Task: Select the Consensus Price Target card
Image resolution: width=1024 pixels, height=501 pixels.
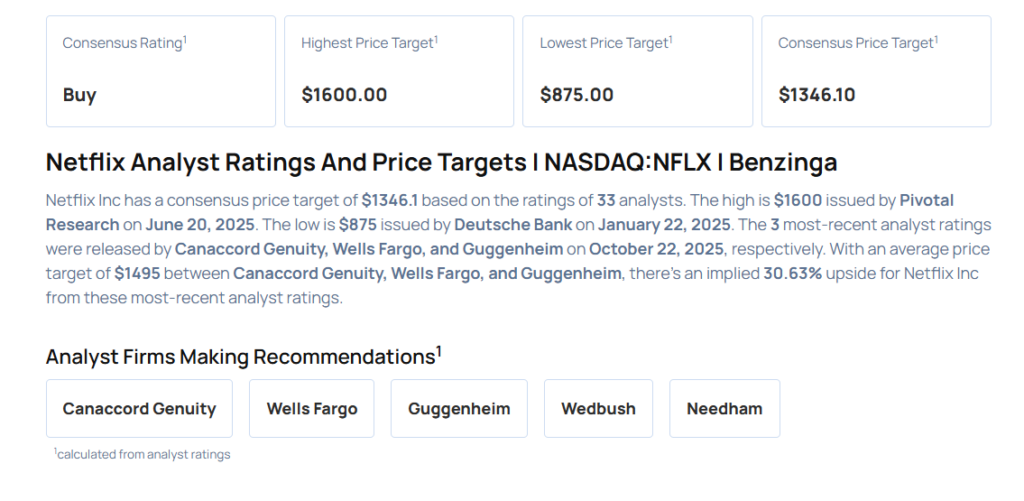Action: 876,71
